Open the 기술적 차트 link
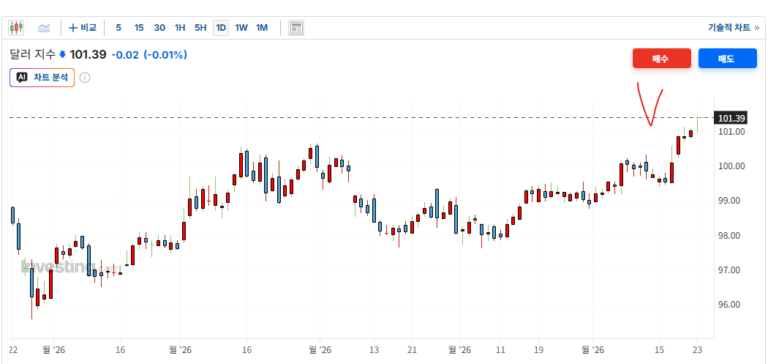 coord(733,28)
